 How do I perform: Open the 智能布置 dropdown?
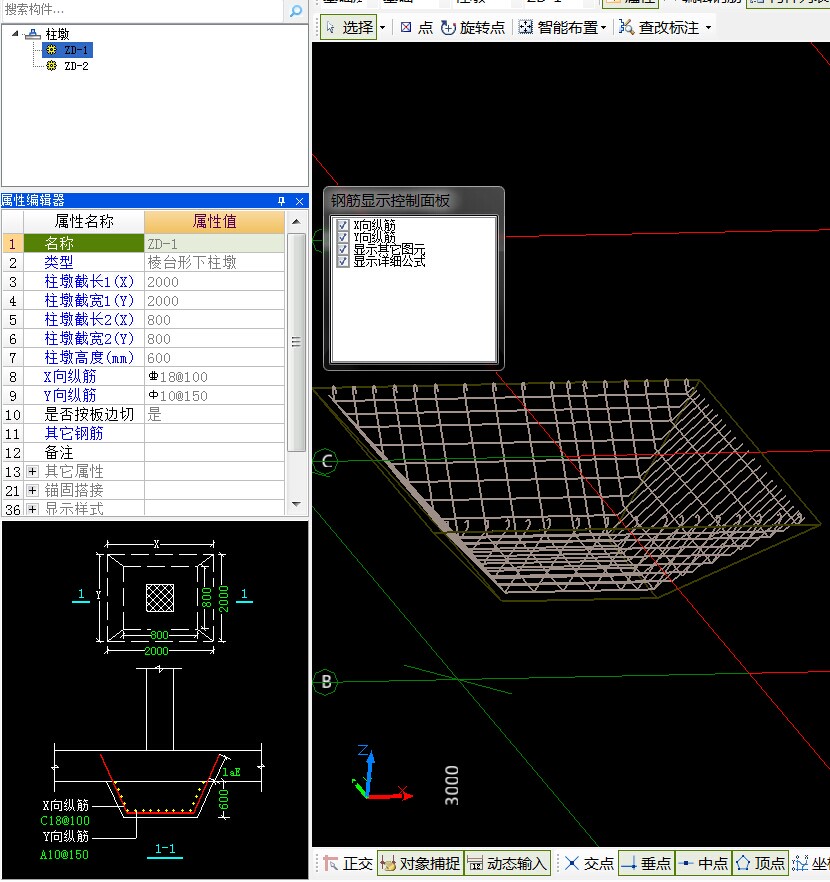click(603, 28)
